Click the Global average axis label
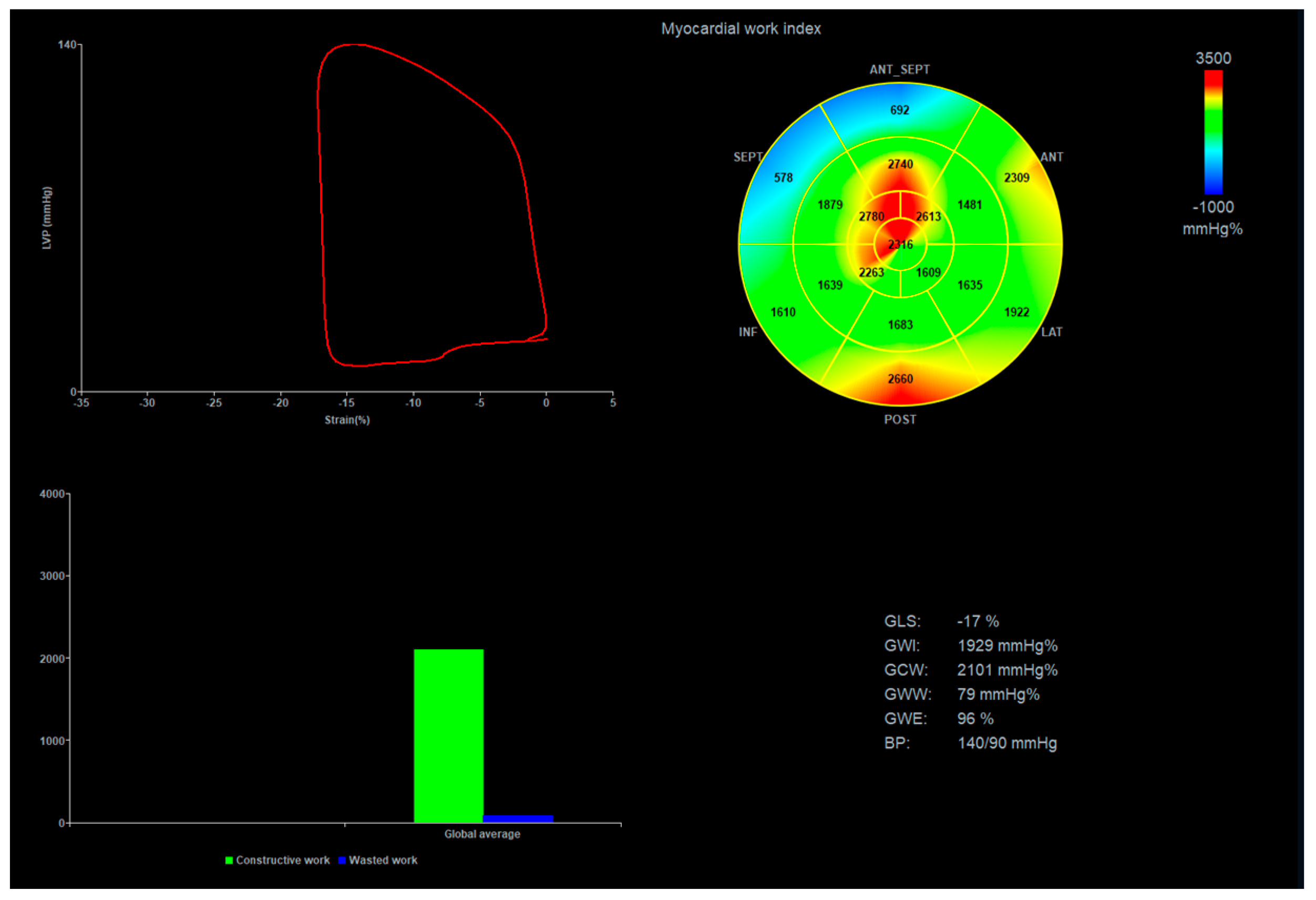Screen dimensions: 1316x900 tap(482, 834)
